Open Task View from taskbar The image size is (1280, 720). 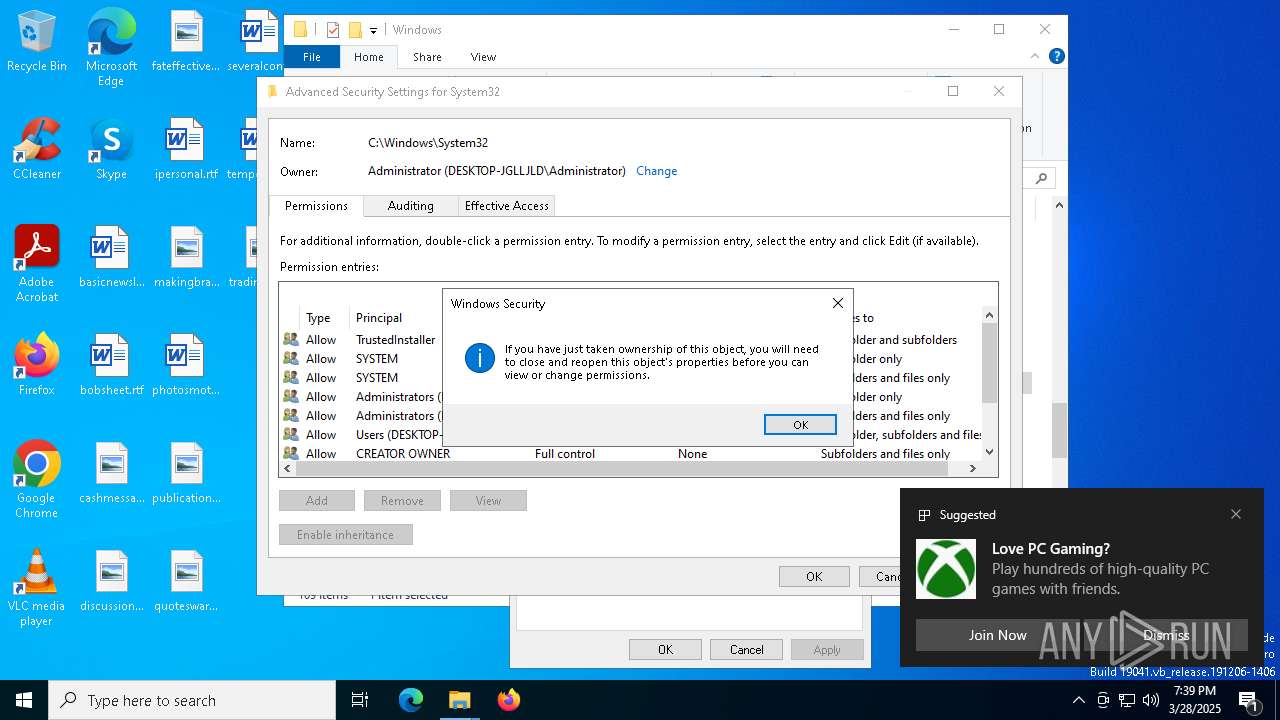pos(360,700)
